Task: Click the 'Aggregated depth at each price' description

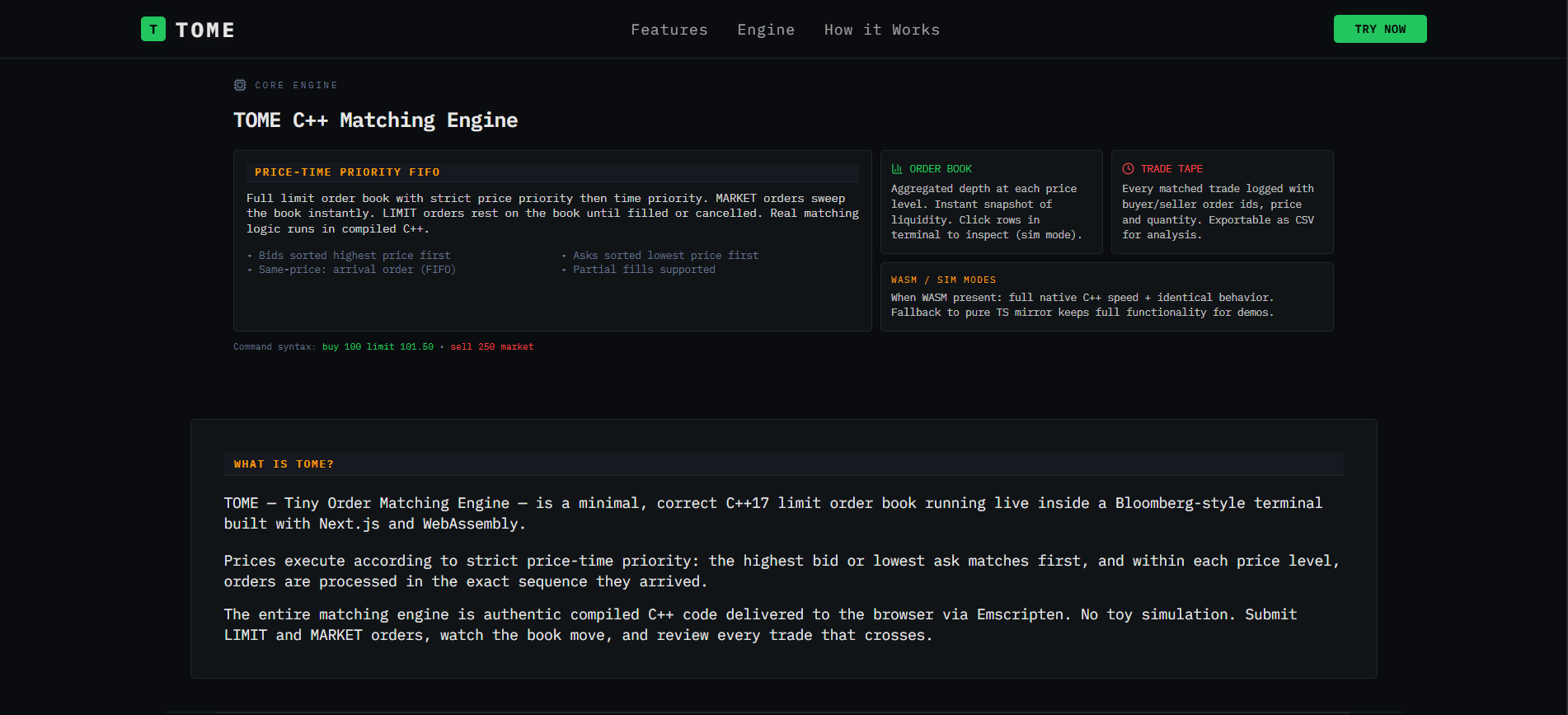Action: pos(987,212)
